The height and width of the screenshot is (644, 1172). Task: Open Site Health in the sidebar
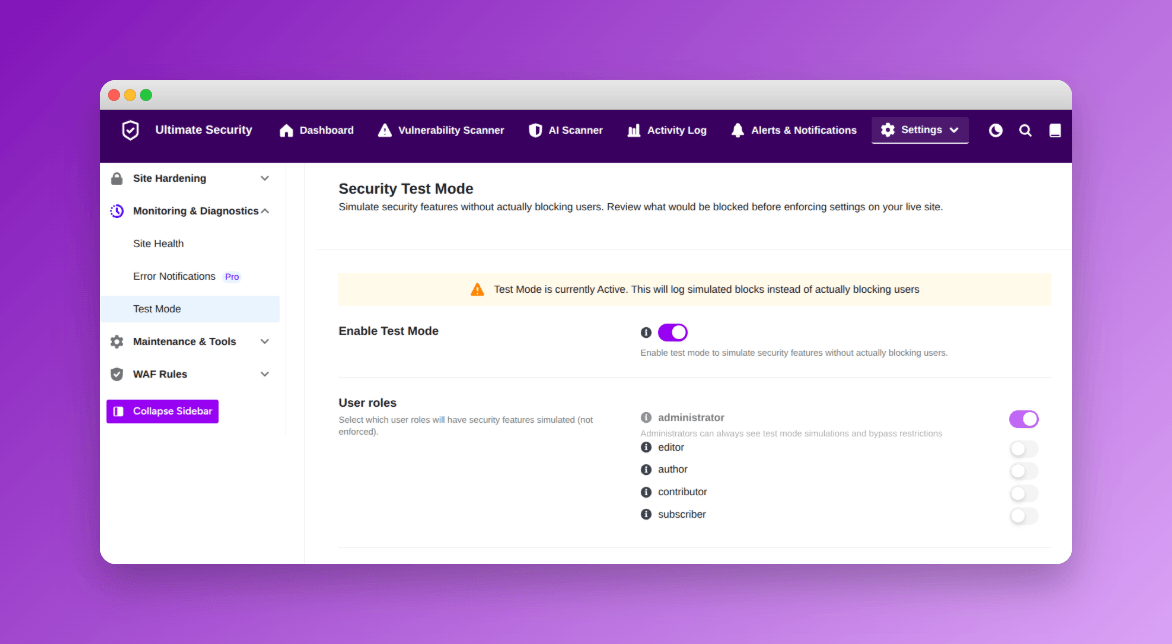pos(158,244)
